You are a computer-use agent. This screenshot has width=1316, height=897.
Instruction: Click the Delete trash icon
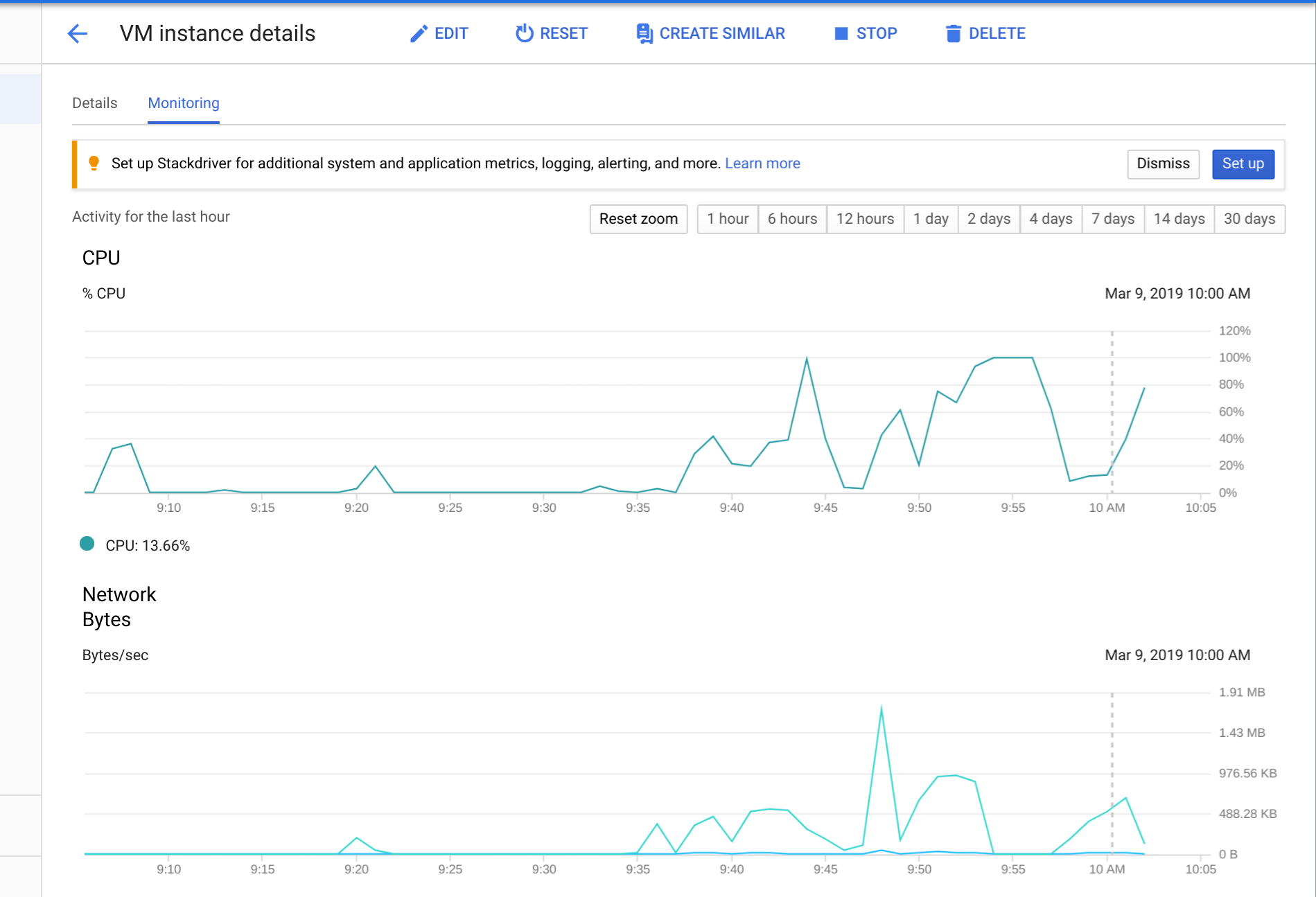[x=954, y=33]
